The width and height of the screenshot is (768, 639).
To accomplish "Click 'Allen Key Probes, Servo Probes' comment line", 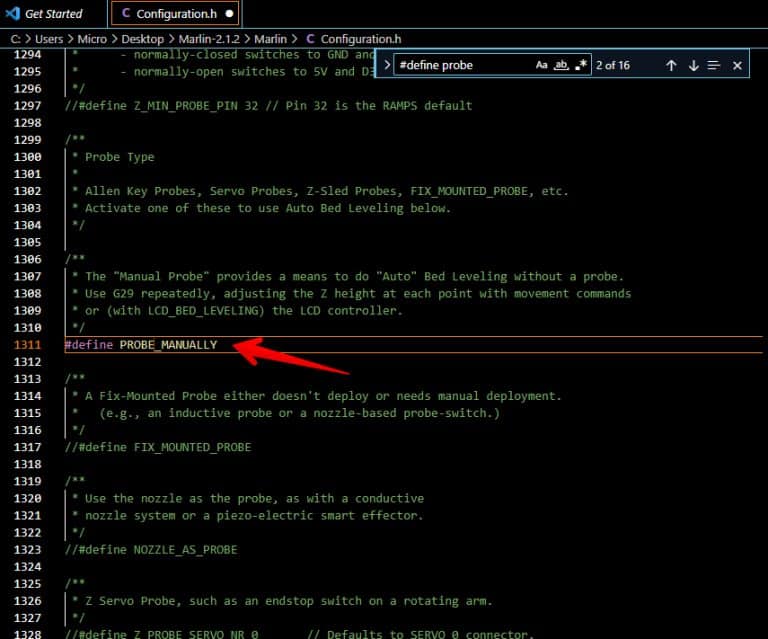I will coord(327,191).
